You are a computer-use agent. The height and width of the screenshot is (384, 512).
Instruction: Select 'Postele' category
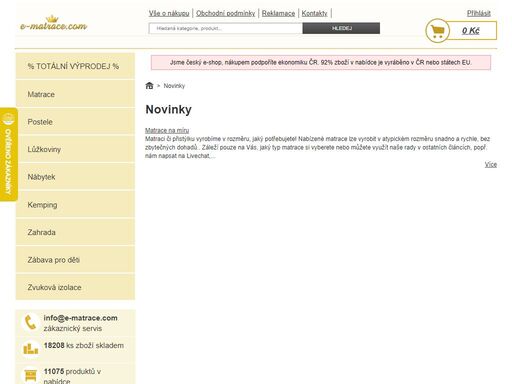click(75, 122)
